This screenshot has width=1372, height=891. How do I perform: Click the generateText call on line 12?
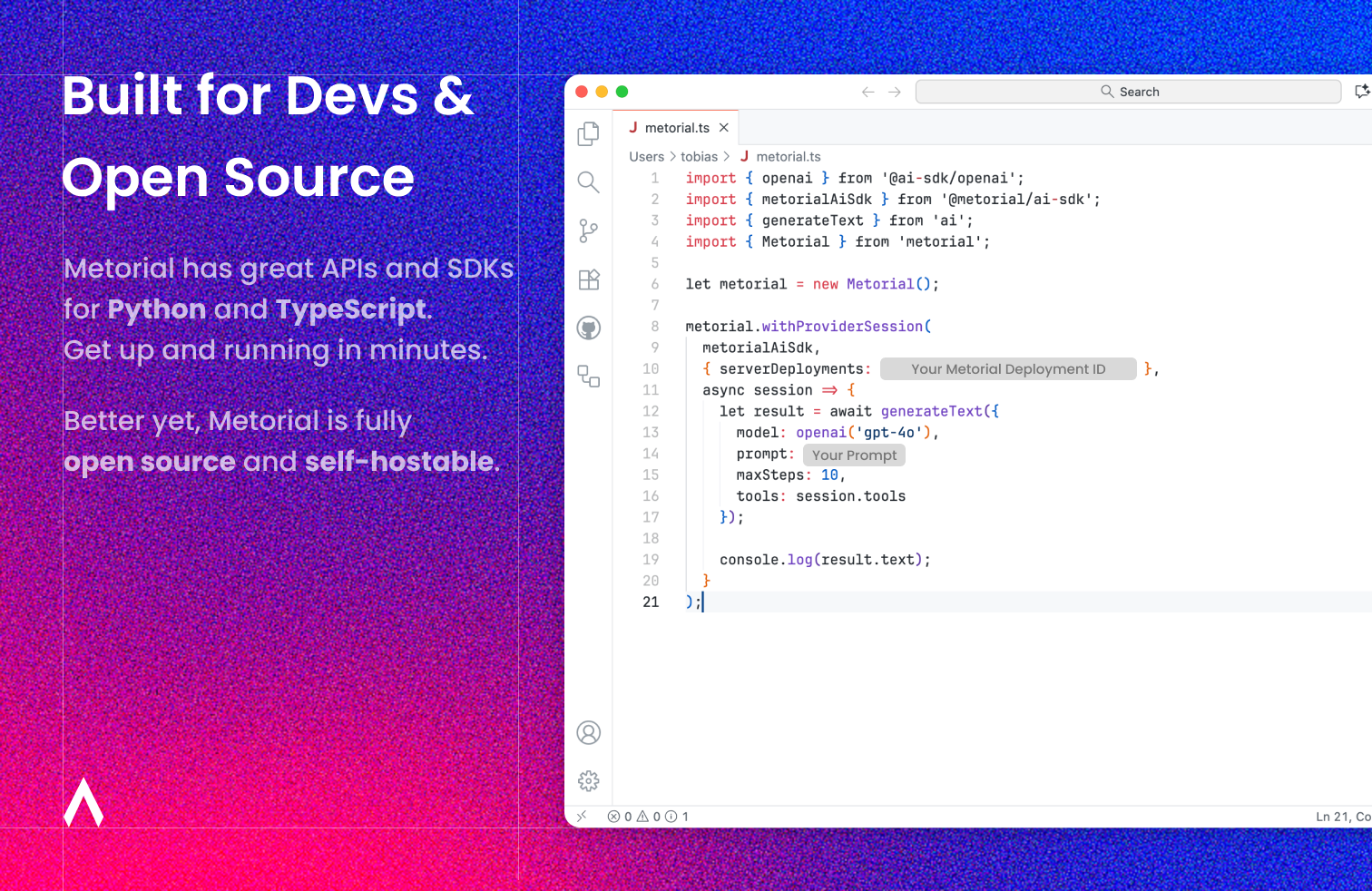932,412
